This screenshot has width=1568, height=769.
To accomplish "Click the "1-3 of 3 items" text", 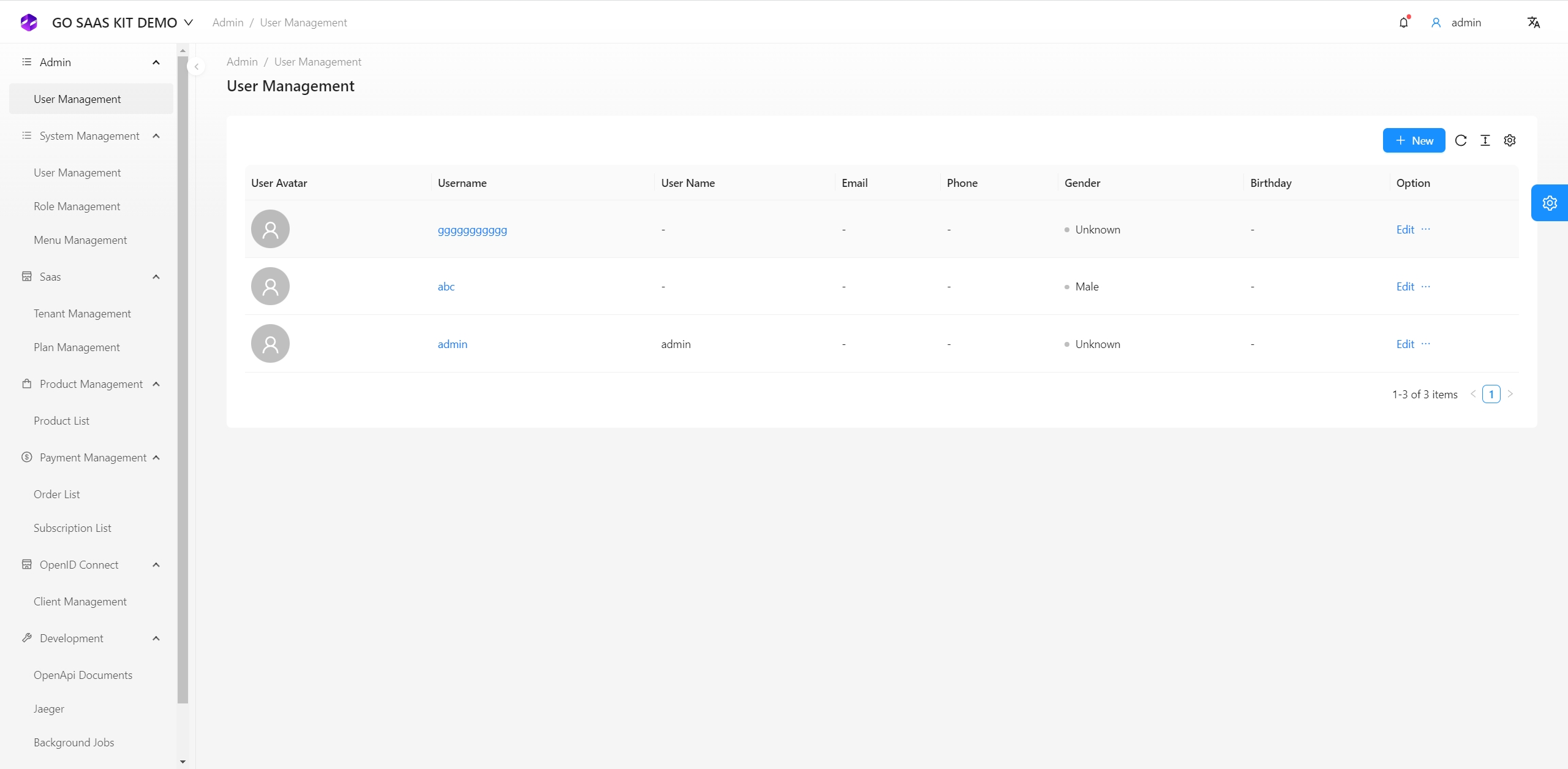I will coord(1425,395).
